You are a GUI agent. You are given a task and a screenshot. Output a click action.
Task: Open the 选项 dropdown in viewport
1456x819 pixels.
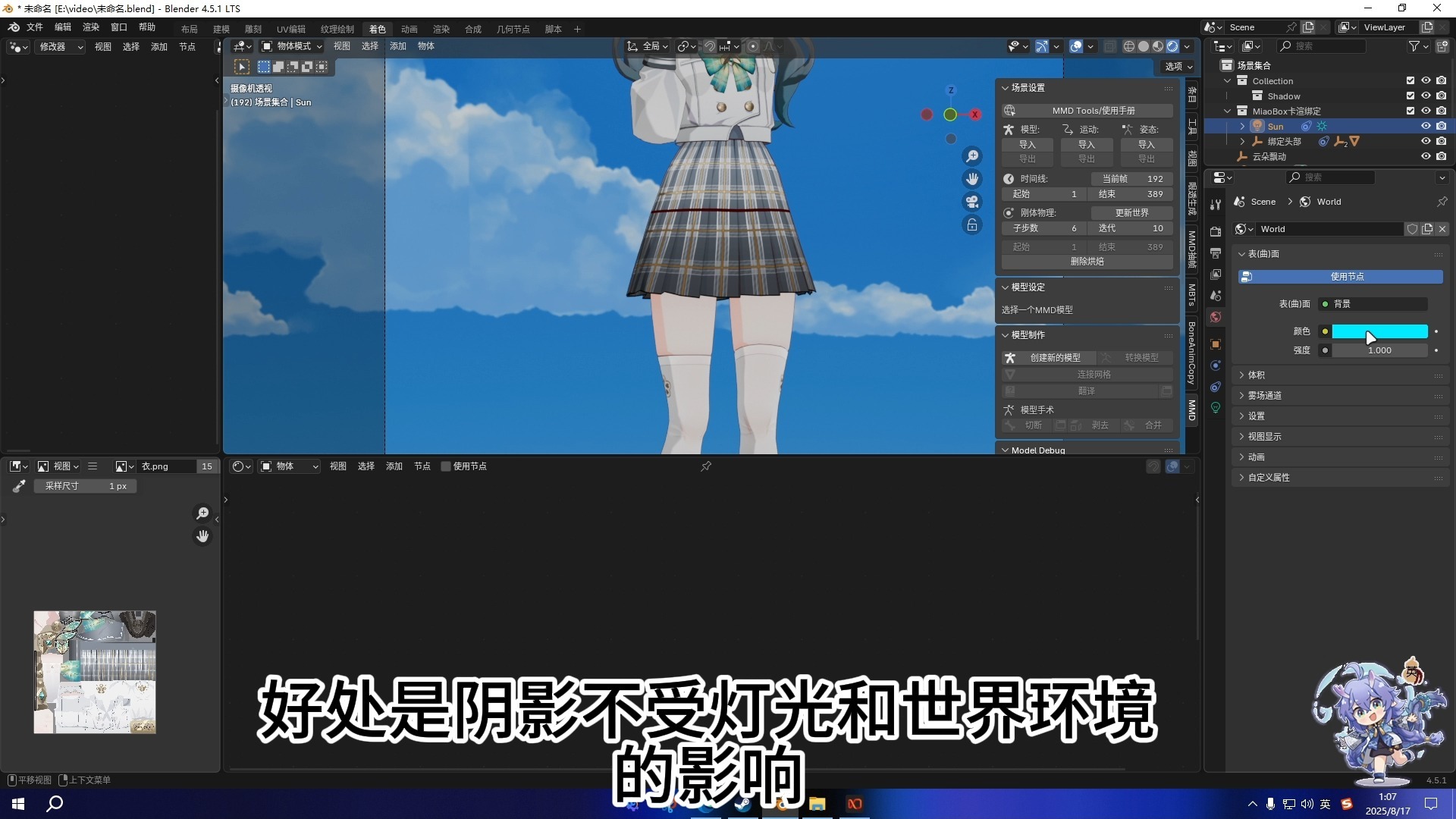click(x=1178, y=67)
